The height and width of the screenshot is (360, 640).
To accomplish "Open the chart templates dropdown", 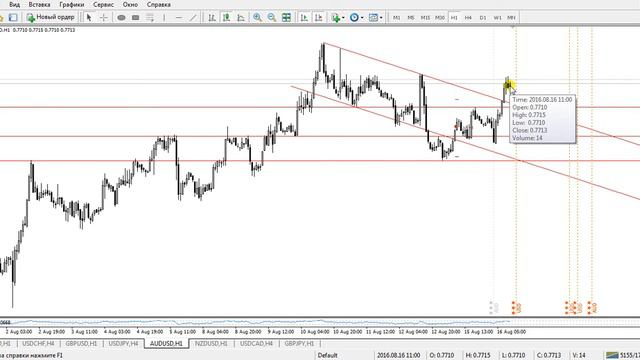I will (375, 18).
